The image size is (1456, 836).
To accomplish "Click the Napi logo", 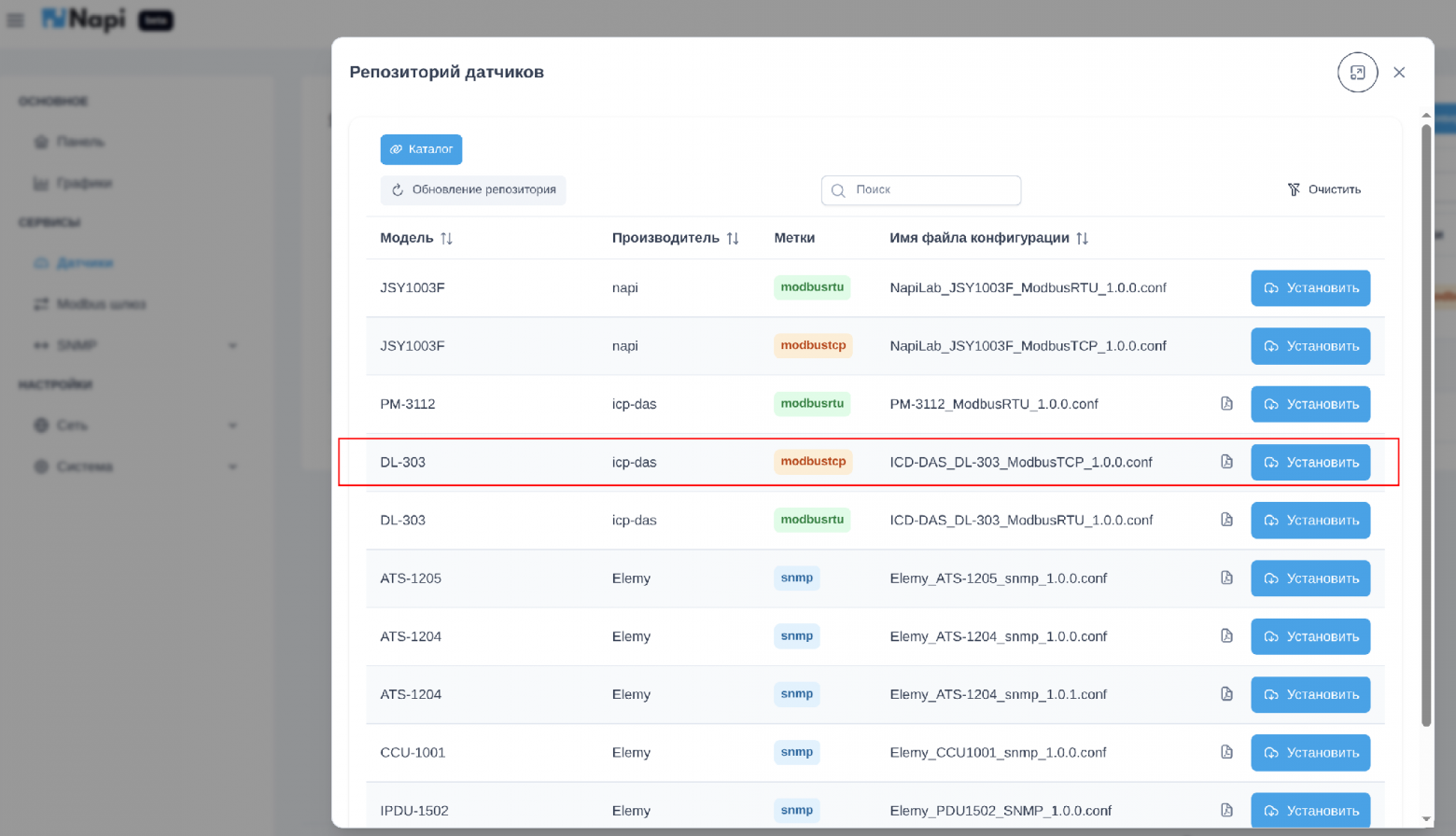I will (x=83, y=19).
